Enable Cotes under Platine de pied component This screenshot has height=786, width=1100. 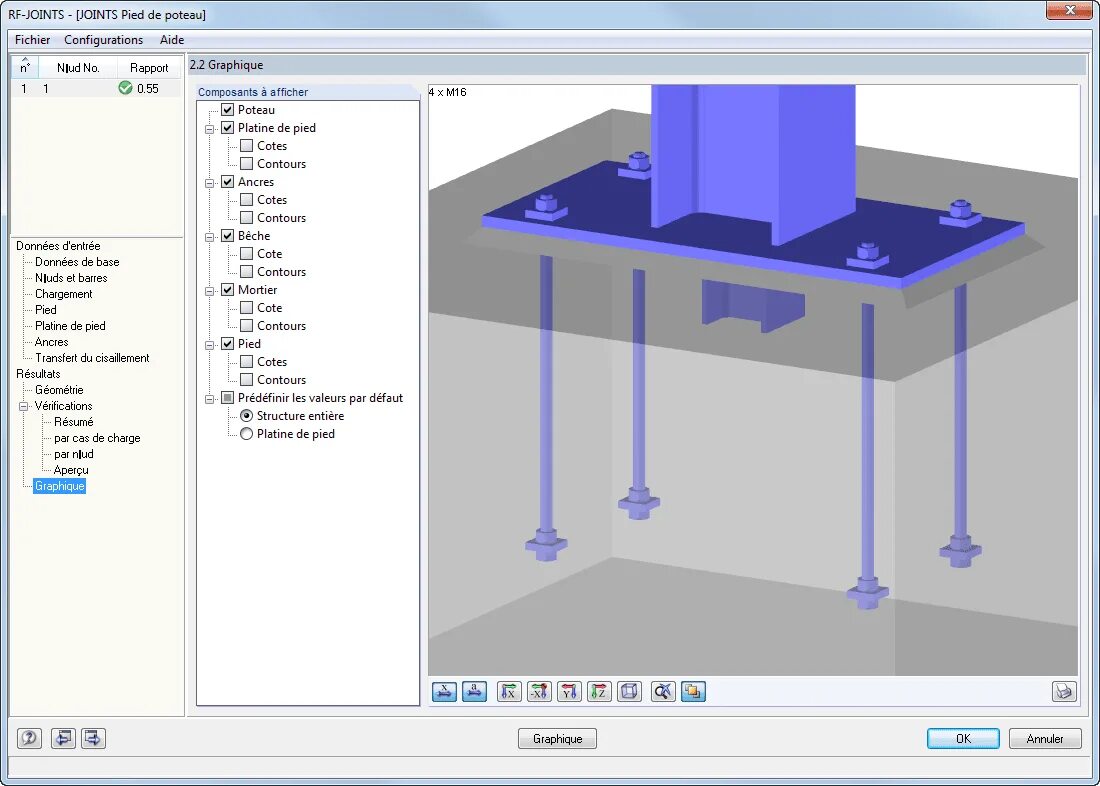[246, 146]
